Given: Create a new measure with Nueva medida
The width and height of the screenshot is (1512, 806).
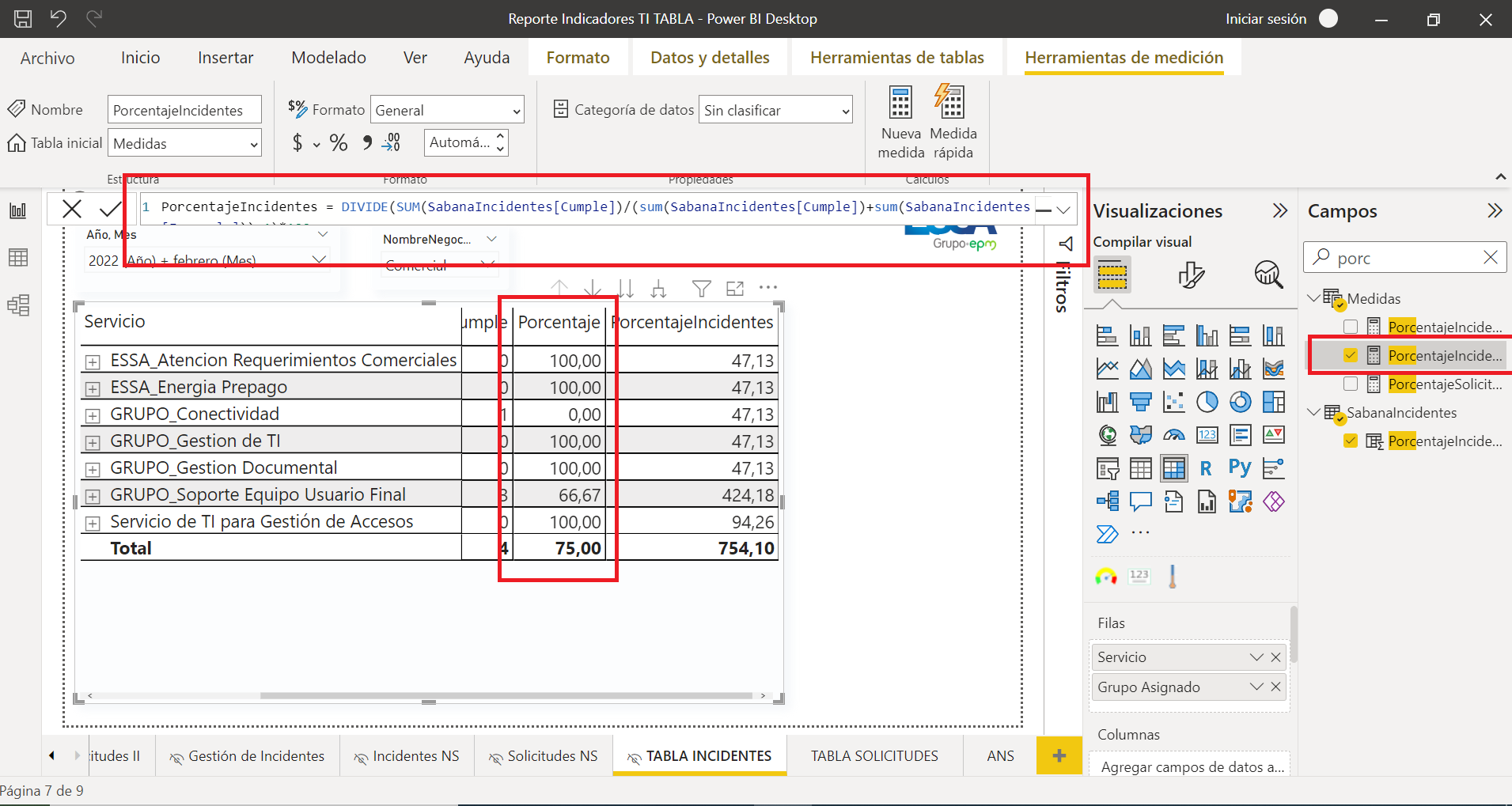Looking at the screenshot, I should [x=901, y=122].
